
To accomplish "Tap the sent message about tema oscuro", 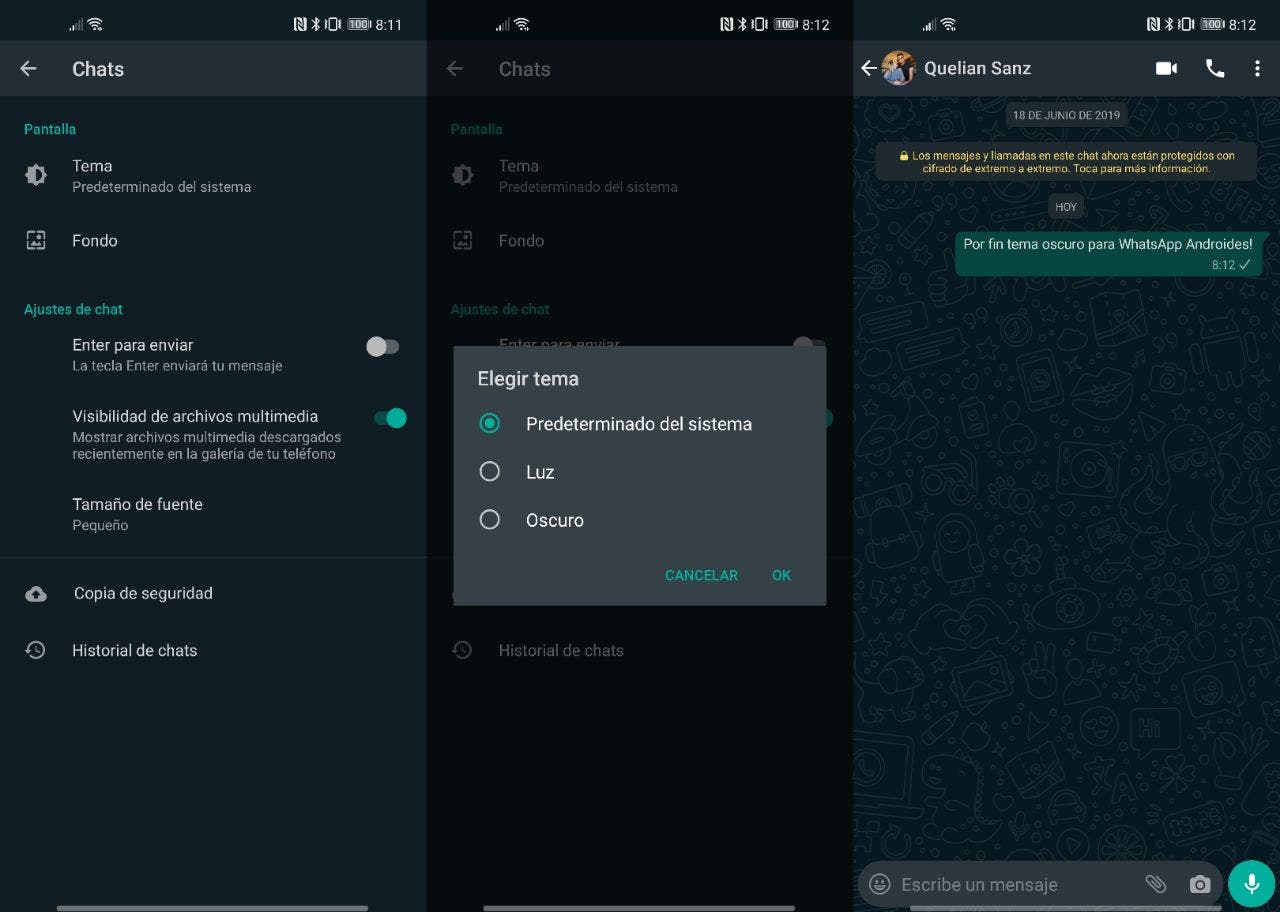I will tap(1108, 254).
